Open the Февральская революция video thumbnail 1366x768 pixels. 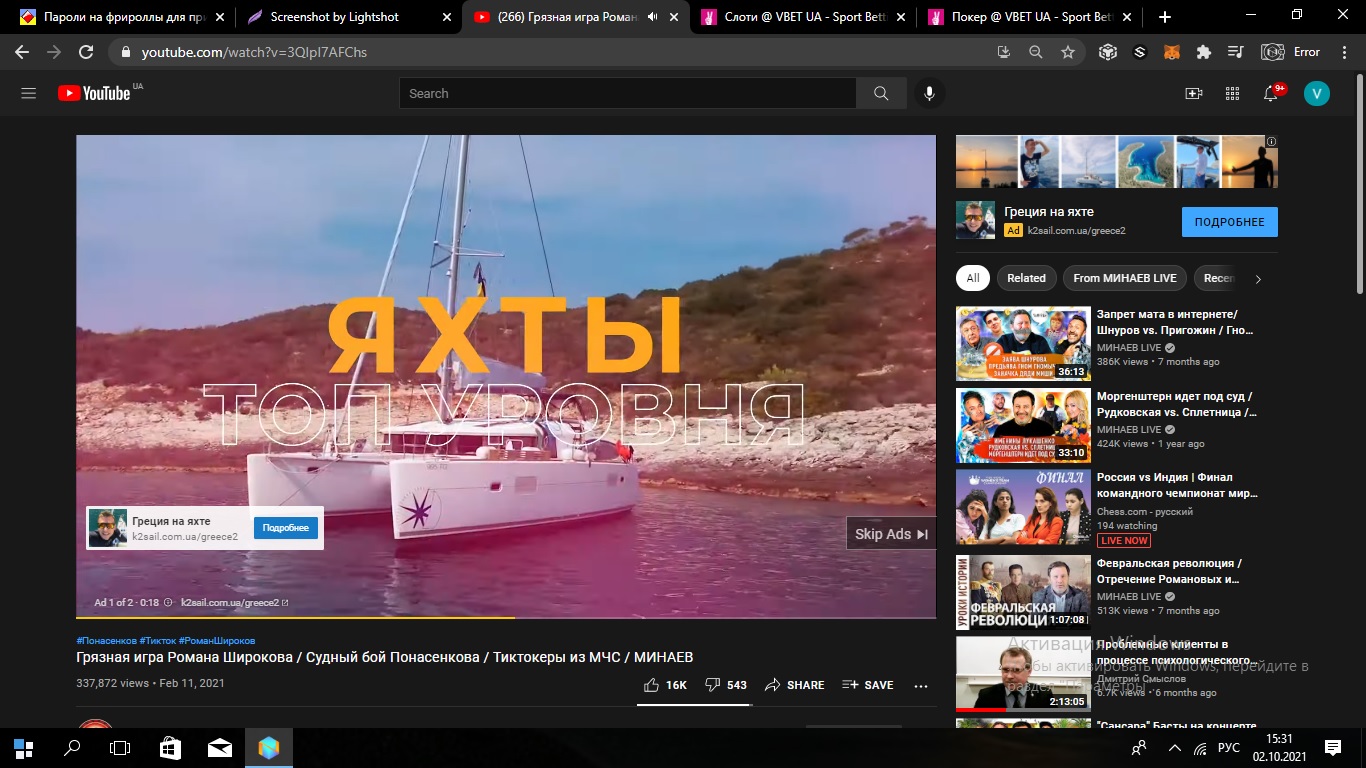tap(1023, 592)
